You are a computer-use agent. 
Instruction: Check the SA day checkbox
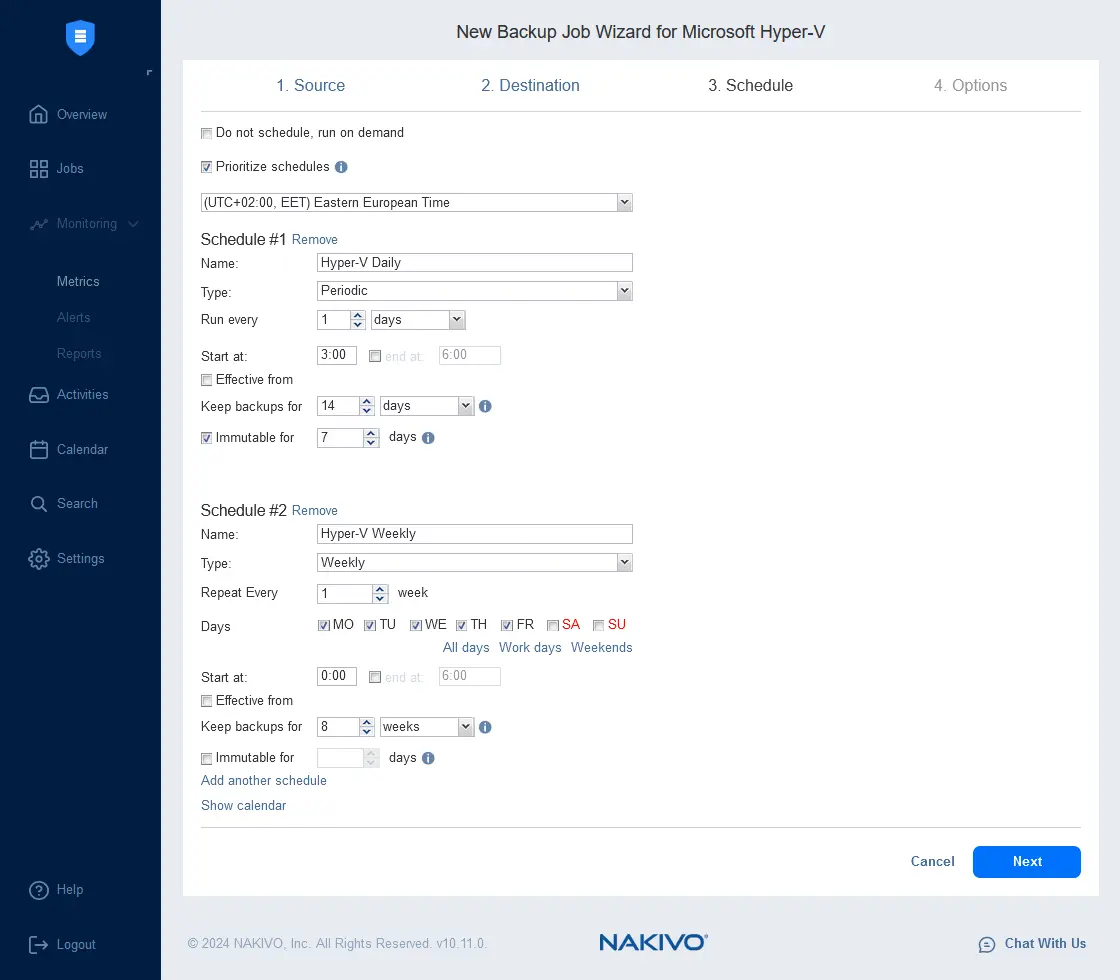pyautogui.click(x=553, y=626)
